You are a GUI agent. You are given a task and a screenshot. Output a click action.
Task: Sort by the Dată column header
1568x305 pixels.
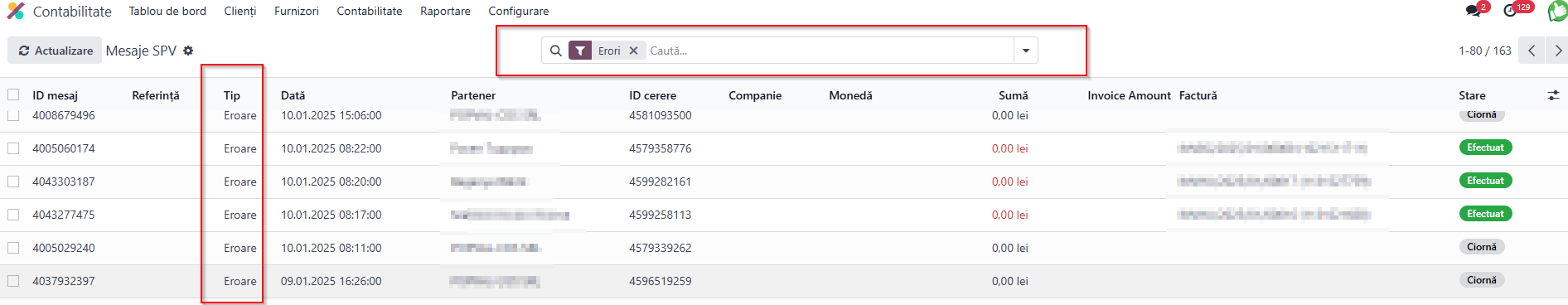[293, 95]
